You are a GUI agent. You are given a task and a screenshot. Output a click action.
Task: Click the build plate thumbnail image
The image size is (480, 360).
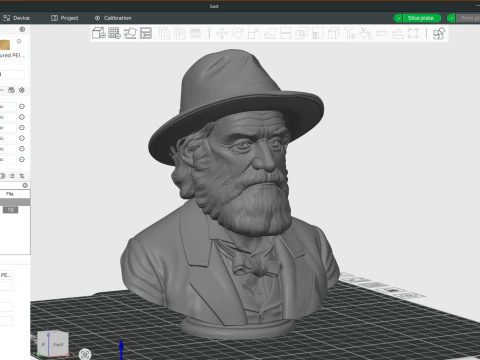[5, 45]
